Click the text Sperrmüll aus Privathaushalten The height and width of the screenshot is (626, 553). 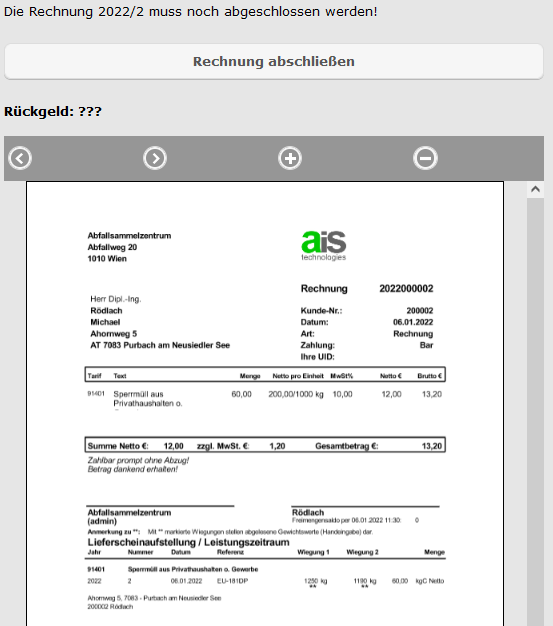point(148,399)
